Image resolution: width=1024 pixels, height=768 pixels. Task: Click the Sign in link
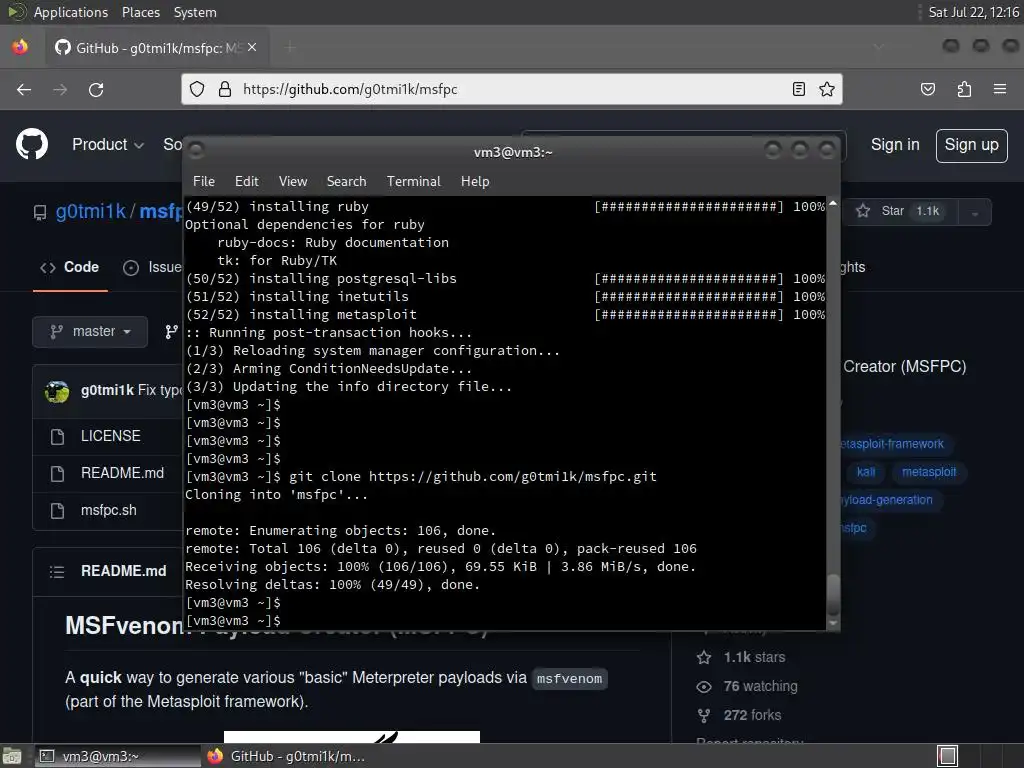click(895, 145)
